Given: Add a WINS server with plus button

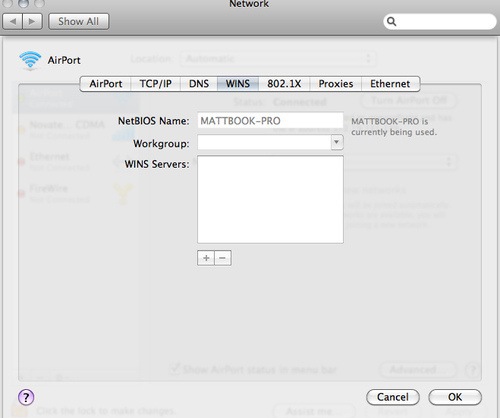Looking at the screenshot, I should [206, 258].
